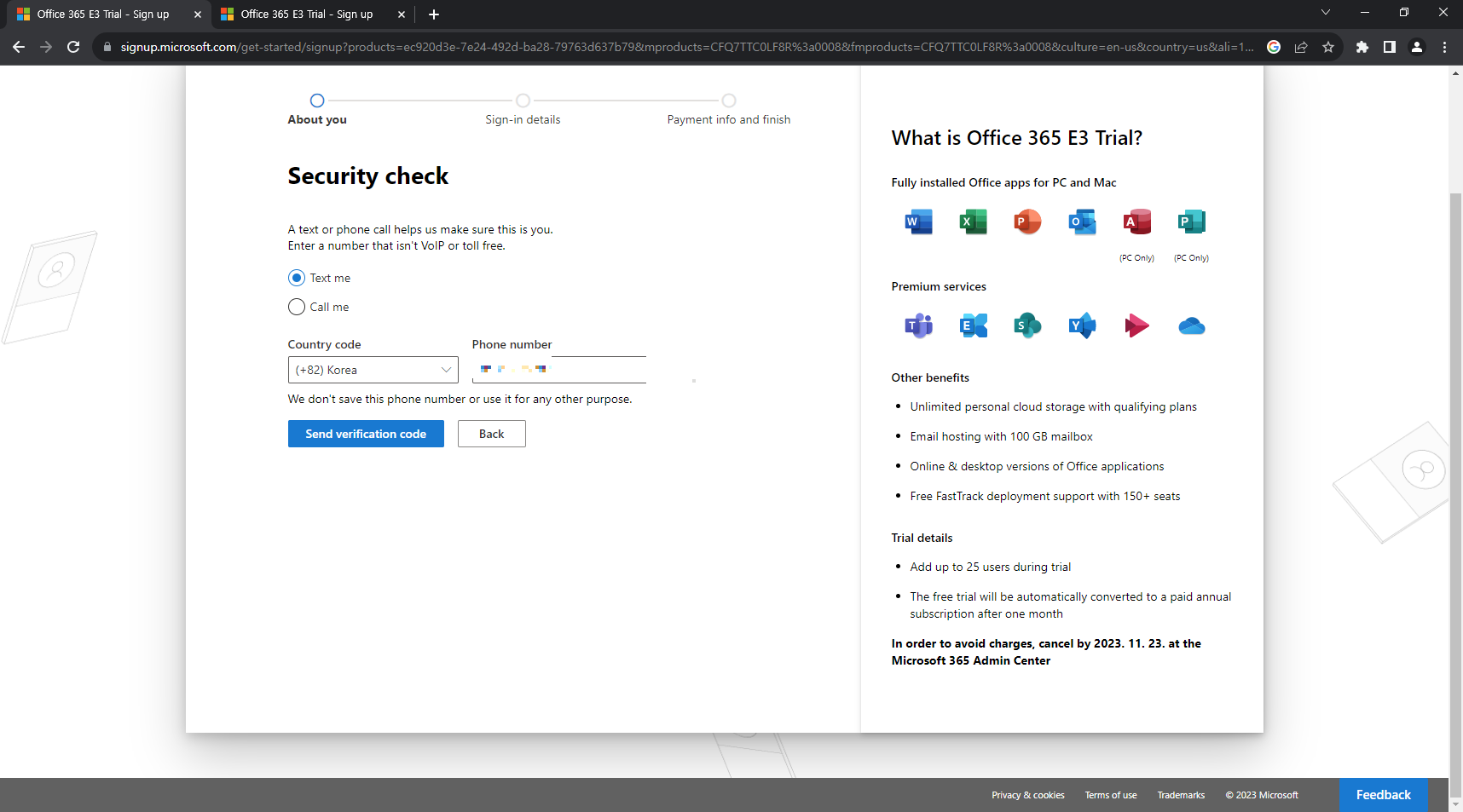
Task: Click the Payment info and finish step
Action: tap(729, 111)
